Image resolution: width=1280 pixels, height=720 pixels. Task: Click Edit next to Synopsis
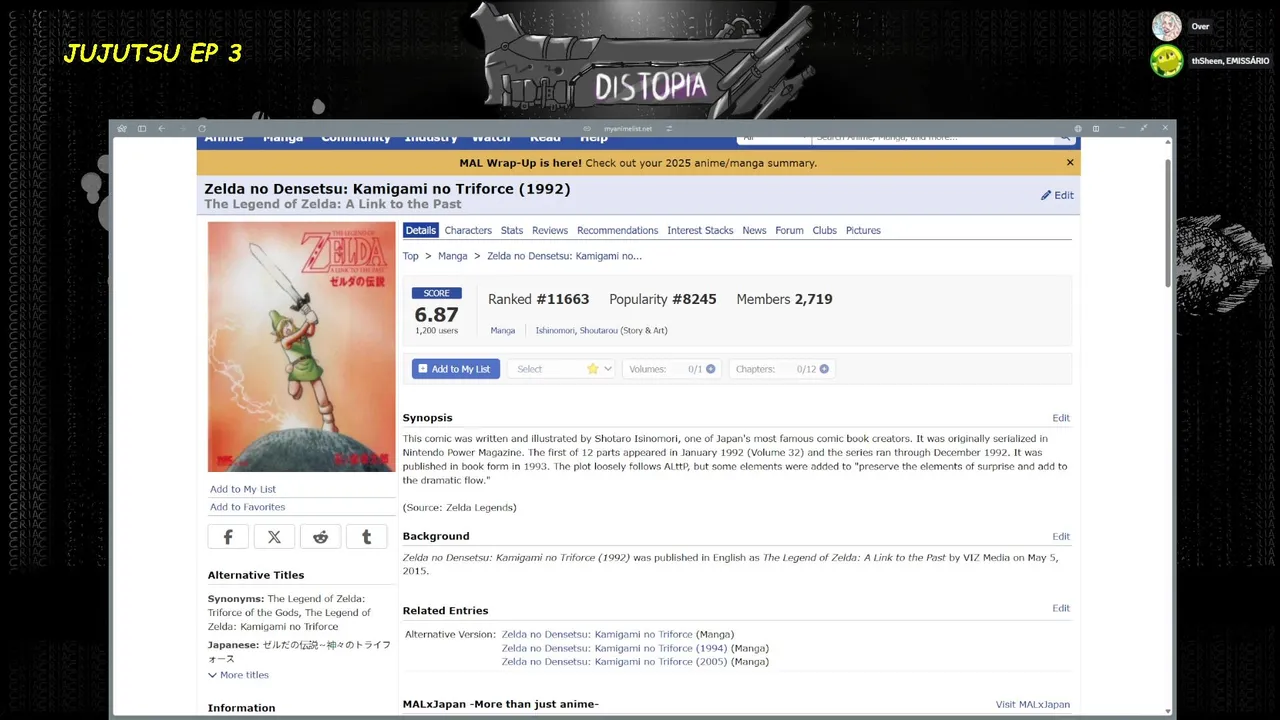click(1061, 418)
